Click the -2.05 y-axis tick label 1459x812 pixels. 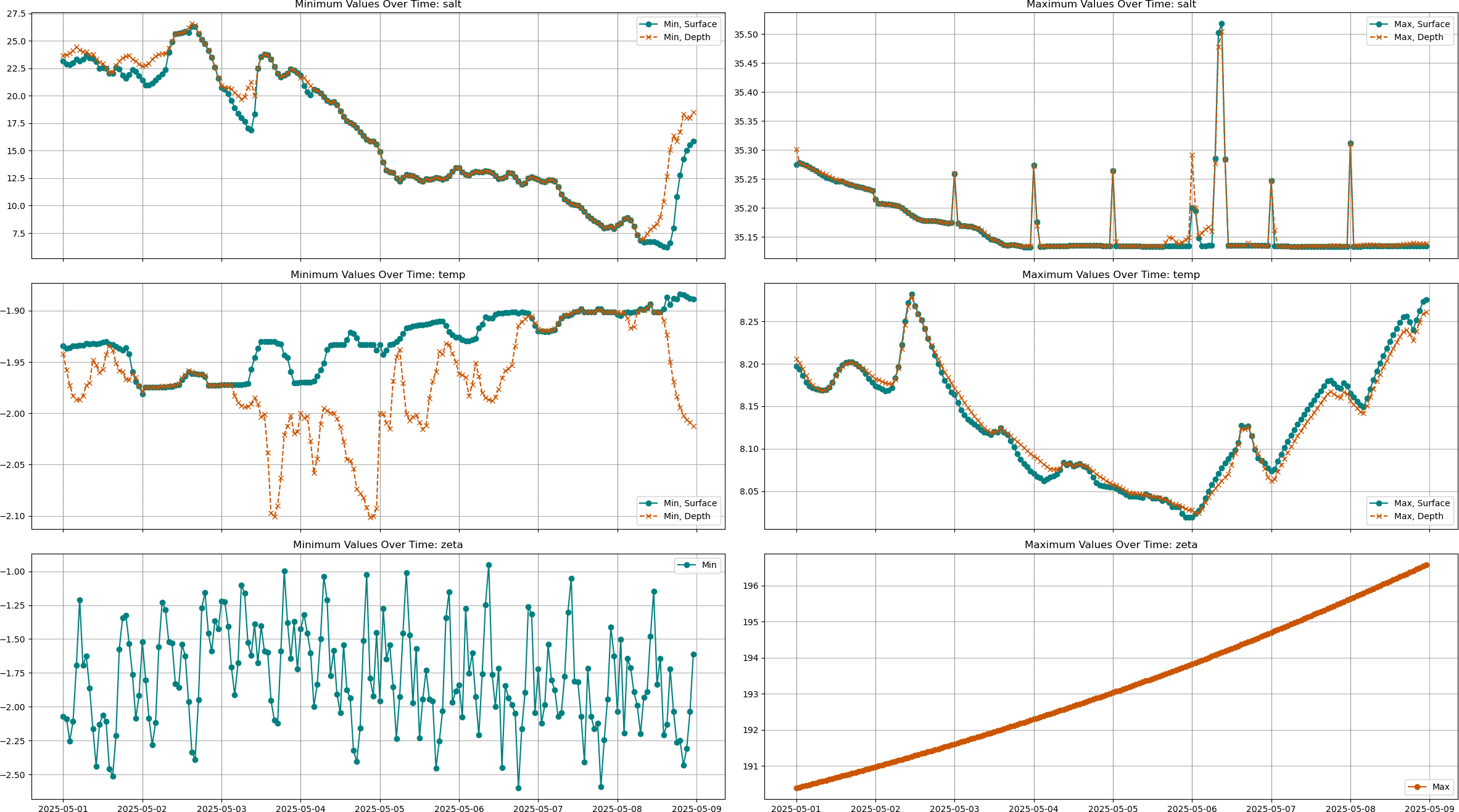12,465
